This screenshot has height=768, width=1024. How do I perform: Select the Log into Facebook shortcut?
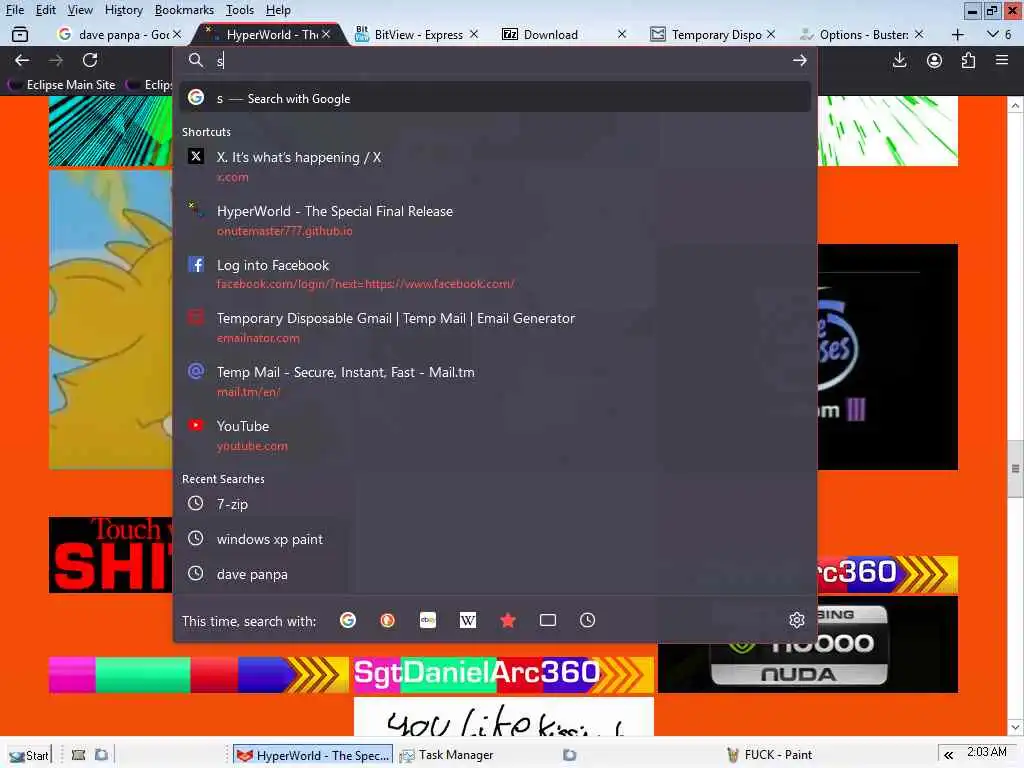coord(495,274)
